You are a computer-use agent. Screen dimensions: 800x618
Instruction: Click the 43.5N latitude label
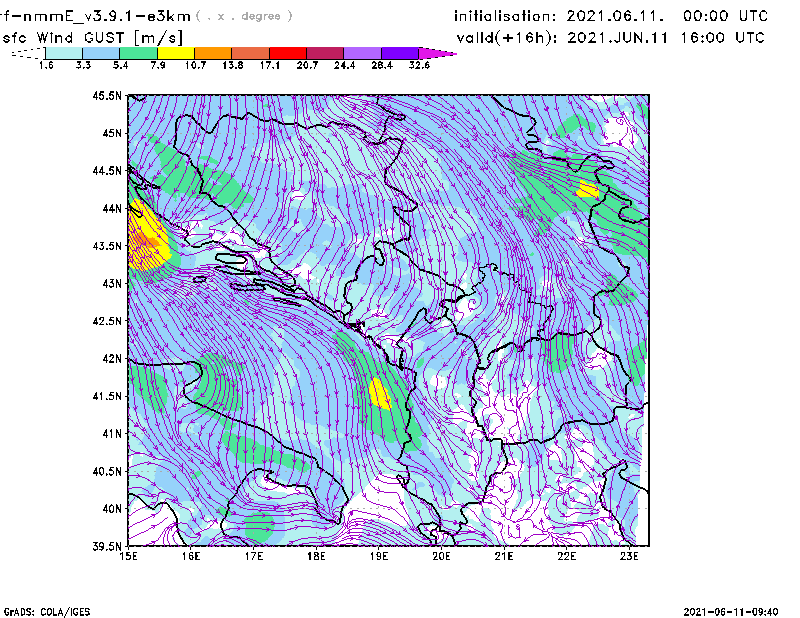(107, 246)
